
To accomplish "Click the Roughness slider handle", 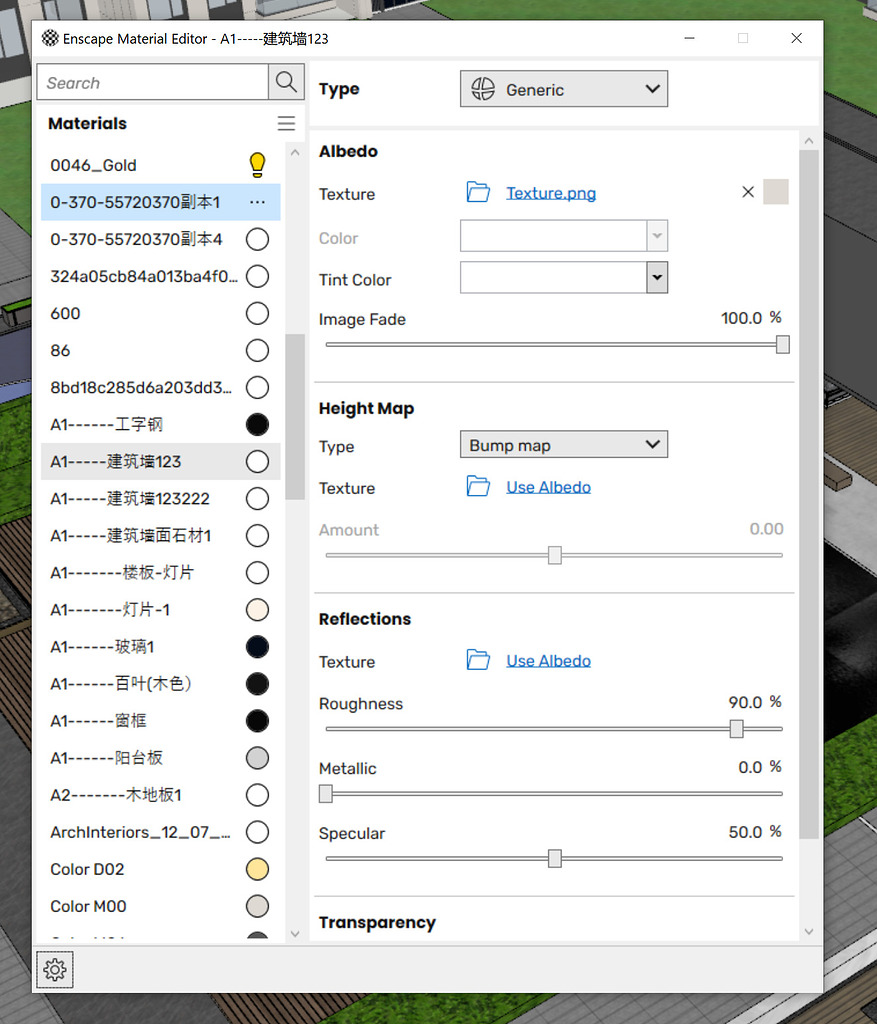I will 737,729.
